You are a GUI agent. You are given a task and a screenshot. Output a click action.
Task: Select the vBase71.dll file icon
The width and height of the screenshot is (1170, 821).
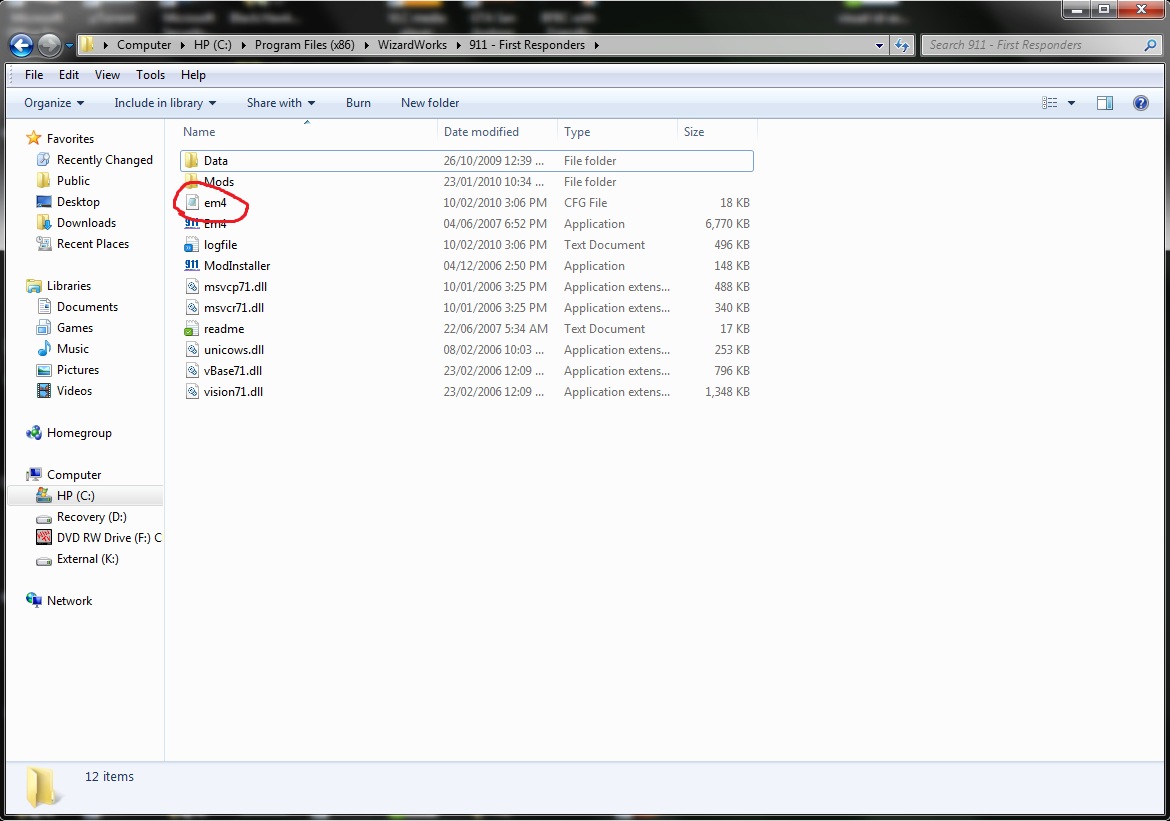192,370
